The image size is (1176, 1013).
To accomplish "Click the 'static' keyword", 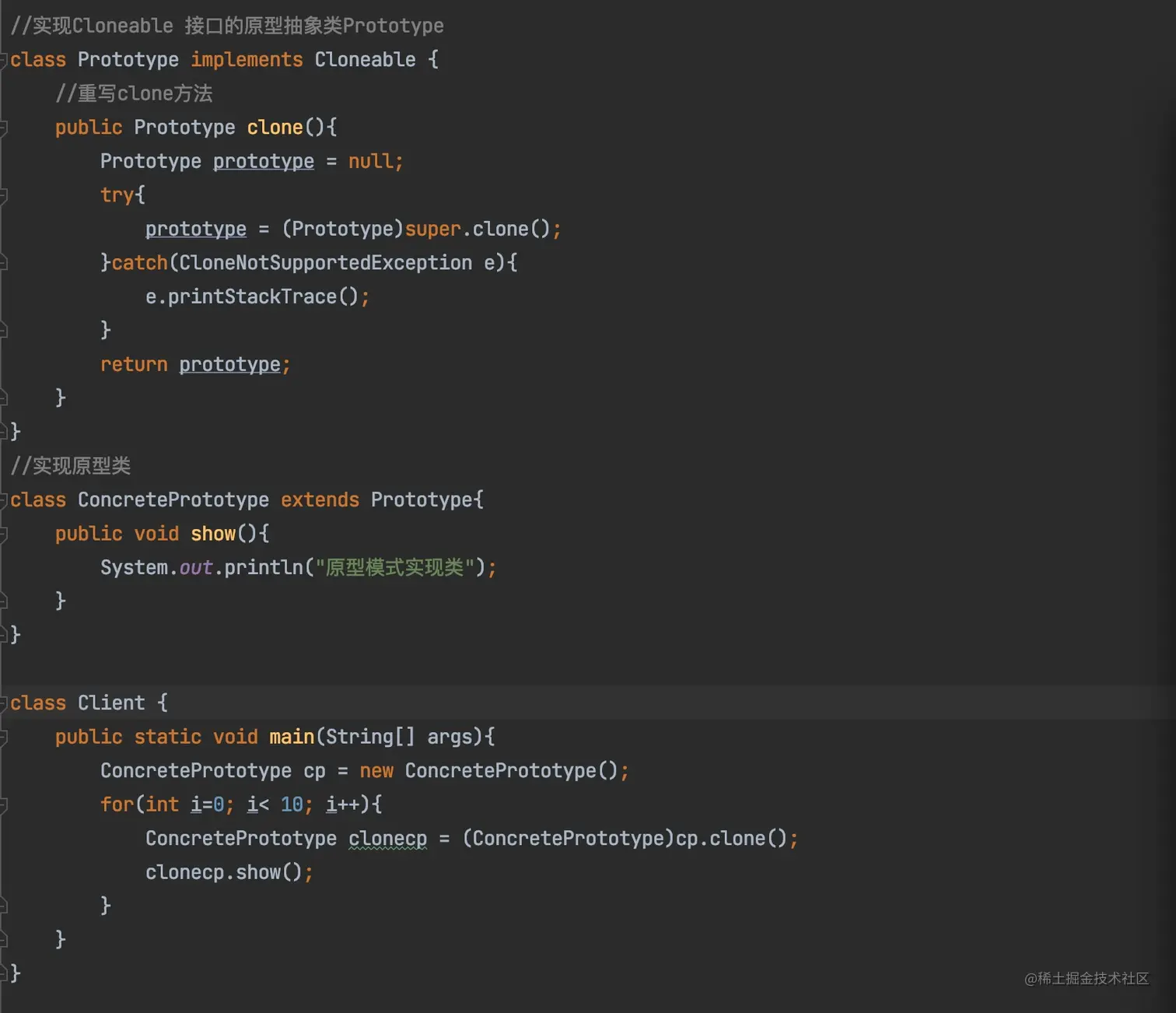I will pos(168,737).
